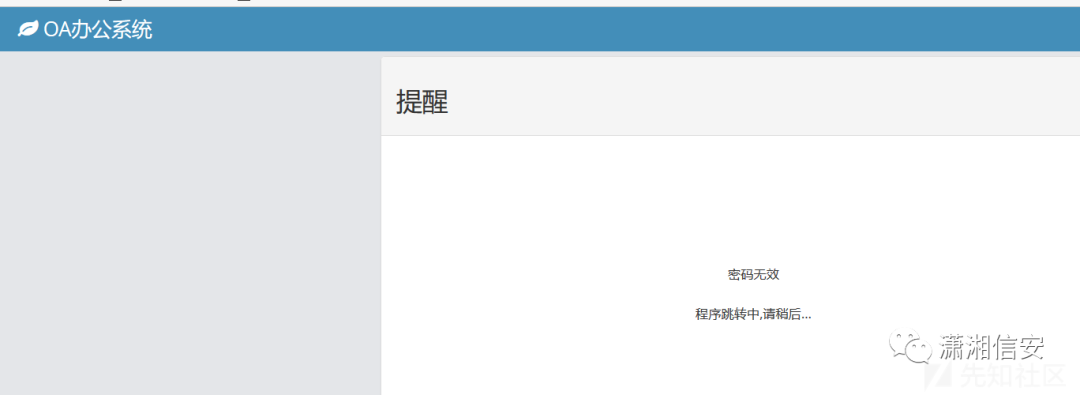Click the OA letters beside leaf icon
This screenshot has height=395, width=1080.
(x=56, y=30)
